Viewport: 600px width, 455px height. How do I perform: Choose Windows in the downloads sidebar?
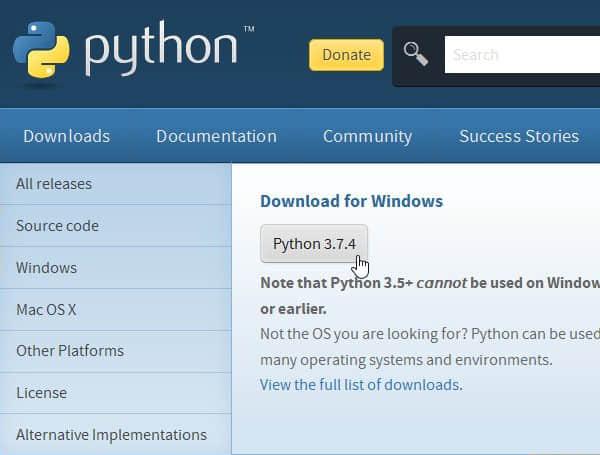[46, 268]
